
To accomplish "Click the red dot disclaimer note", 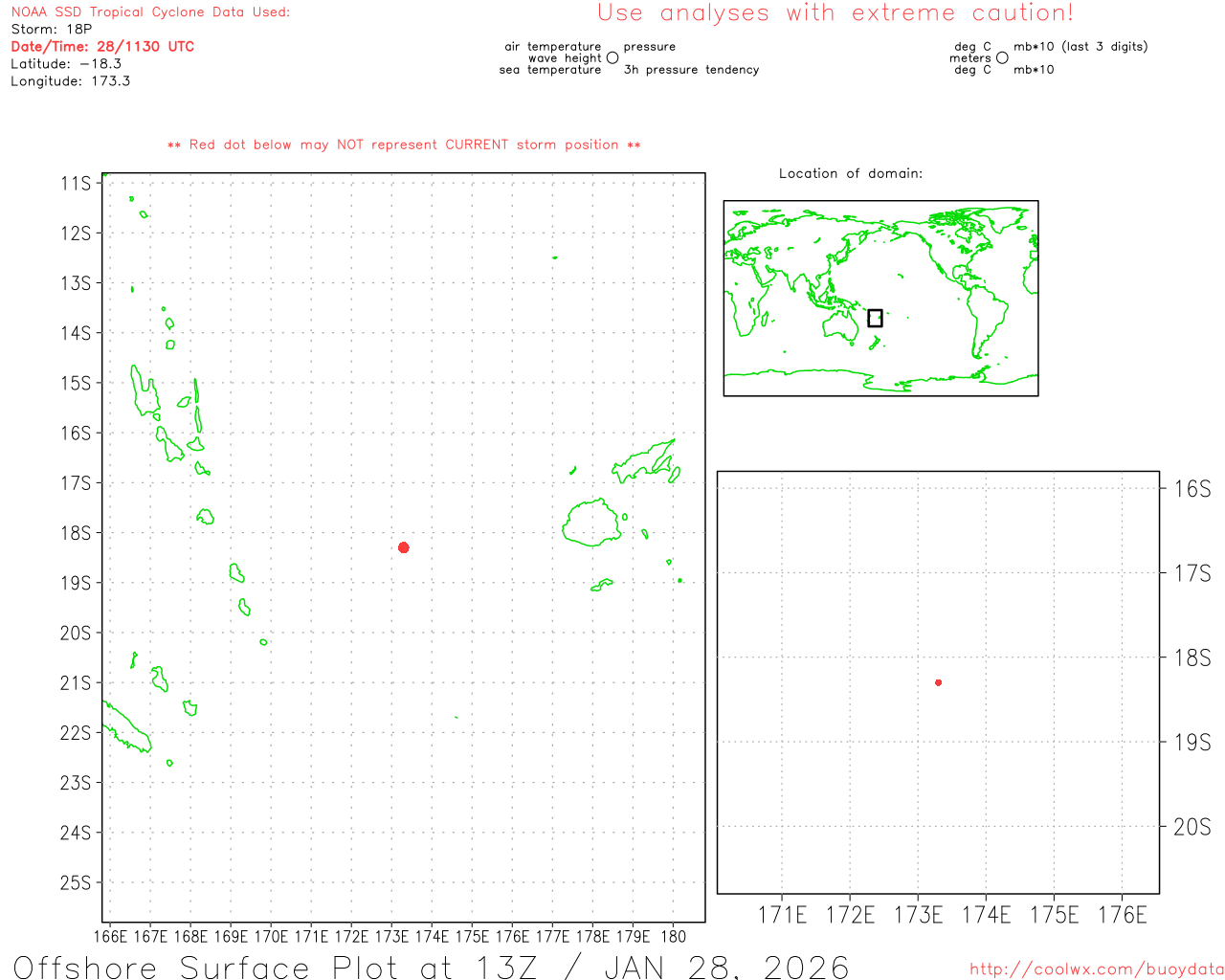I will point(404,145).
